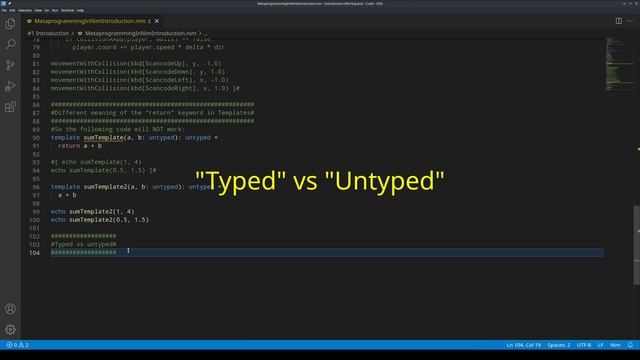Viewport: 640px width, 360px height.
Task: Click line number 90 in gutter
Action: coord(36,138)
